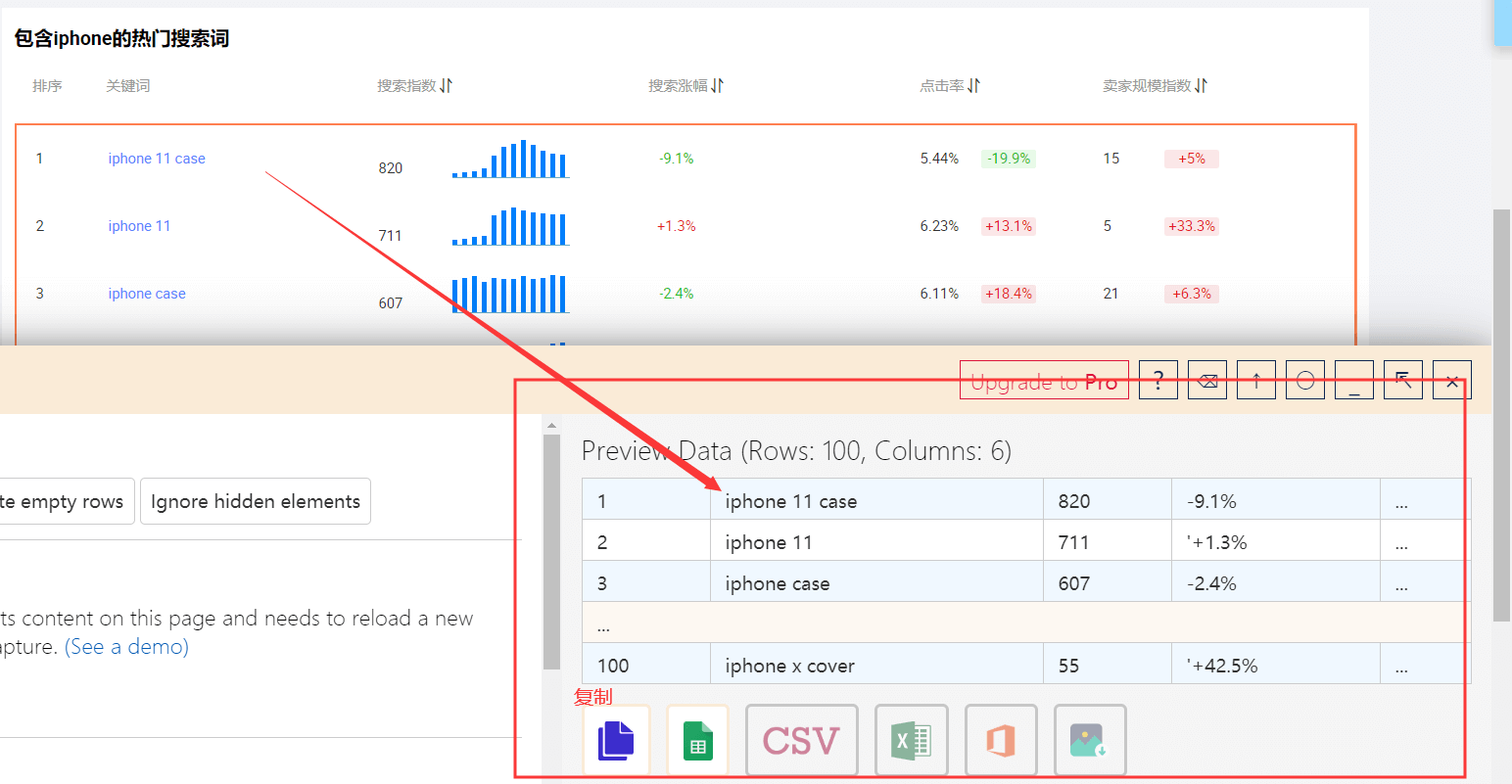
Task: Click the delete/backspace icon in panel toolbar
Action: (x=1207, y=380)
